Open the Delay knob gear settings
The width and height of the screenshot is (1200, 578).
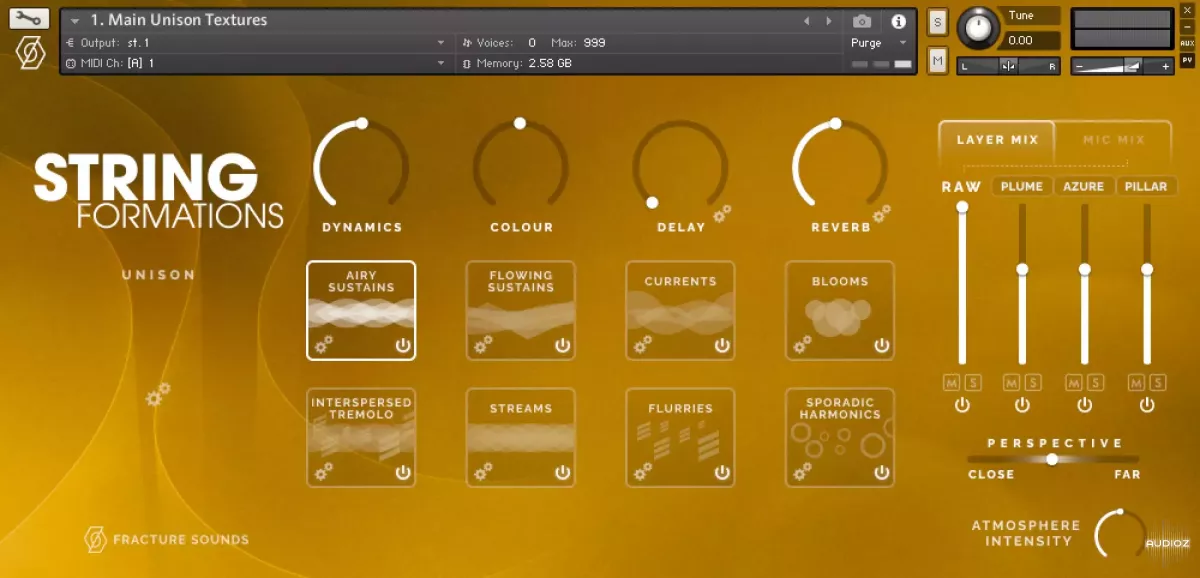(x=721, y=212)
